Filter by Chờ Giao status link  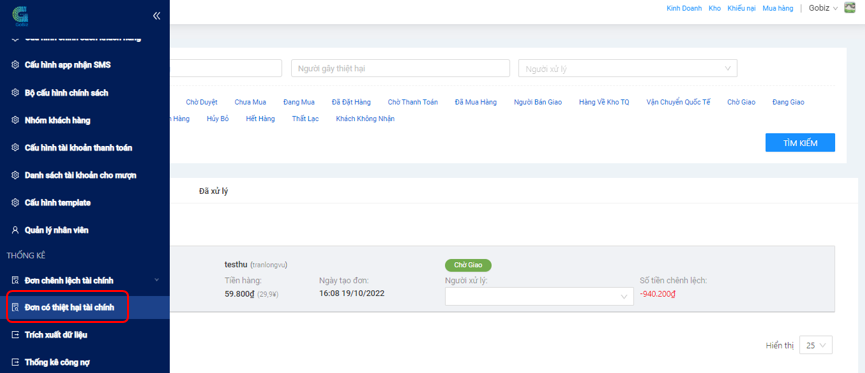coord(741,102)
